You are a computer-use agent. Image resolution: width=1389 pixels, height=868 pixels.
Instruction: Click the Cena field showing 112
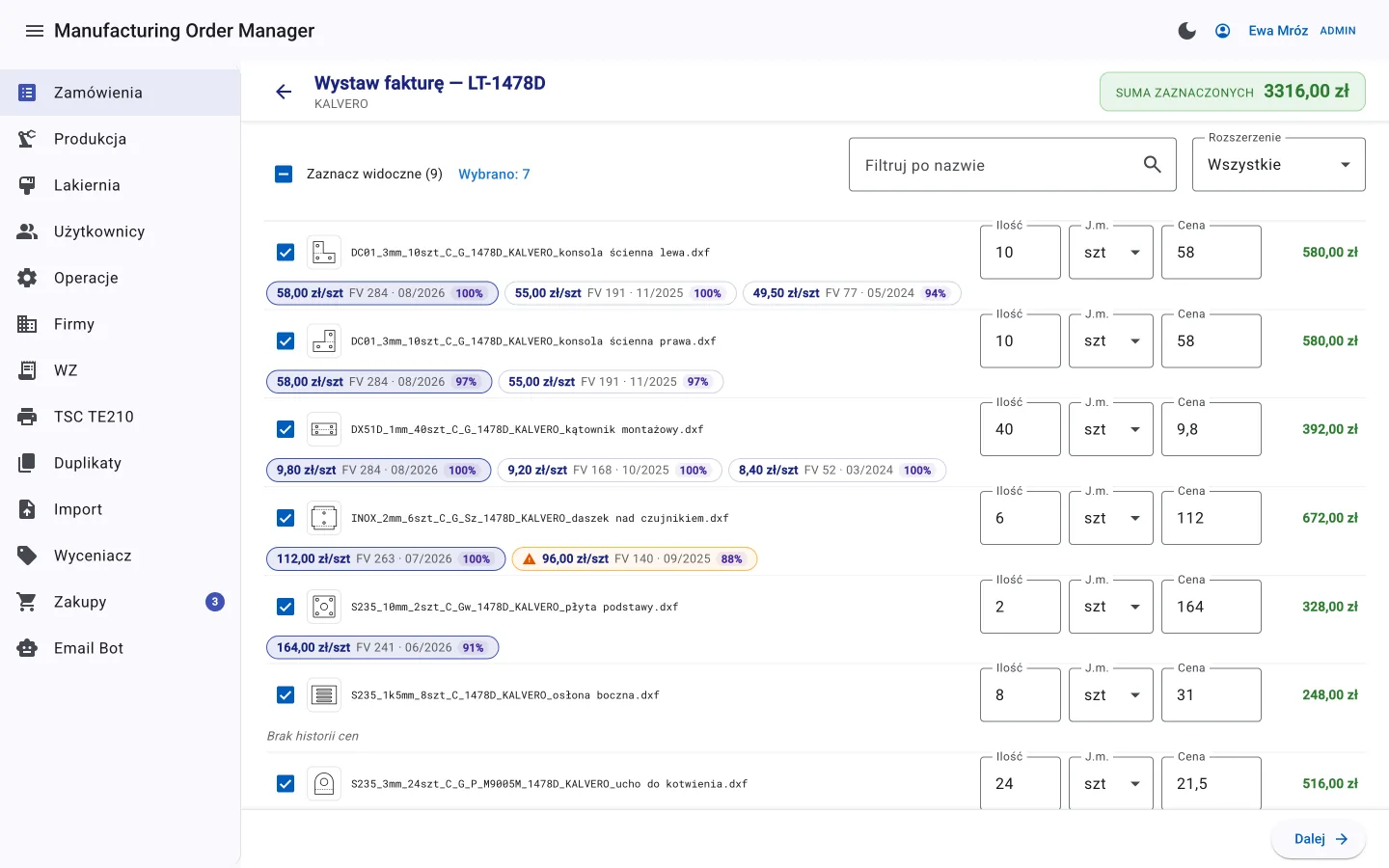(1212, 518)
